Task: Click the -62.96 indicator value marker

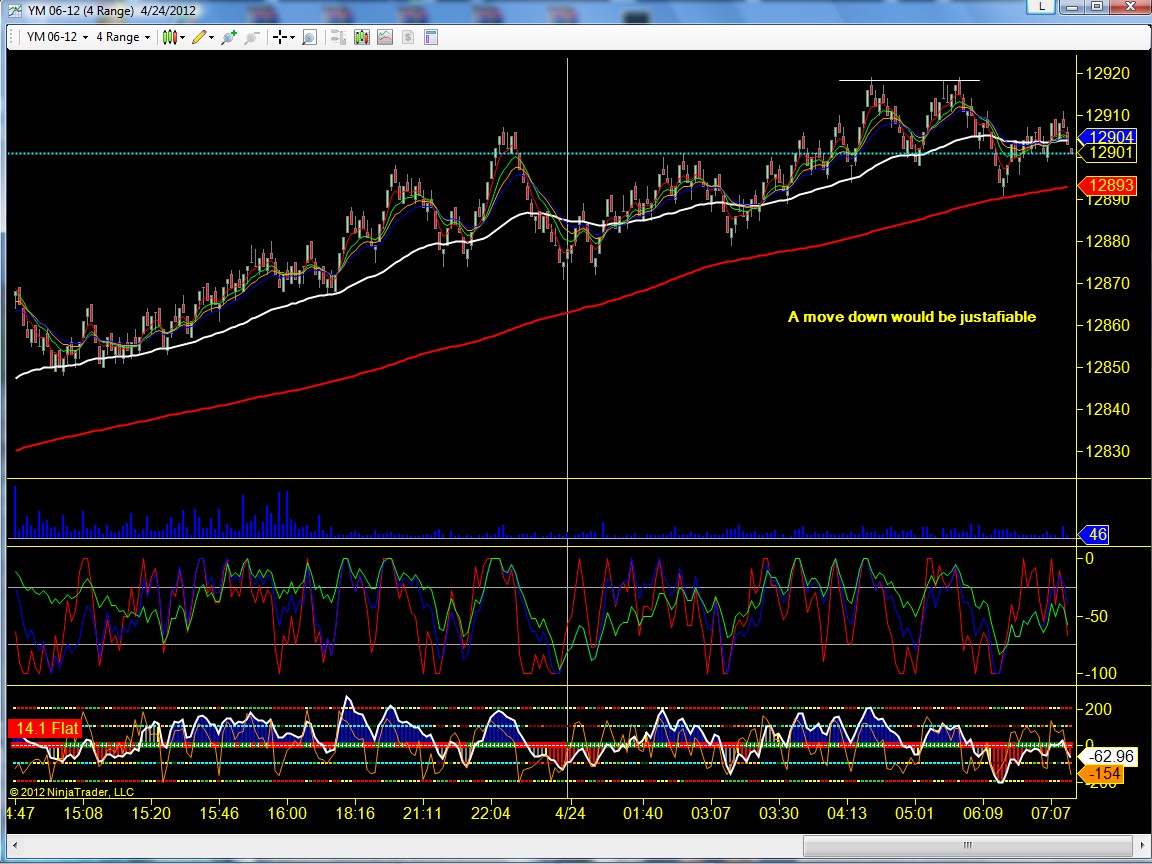Action: [x=1109, y=756]
